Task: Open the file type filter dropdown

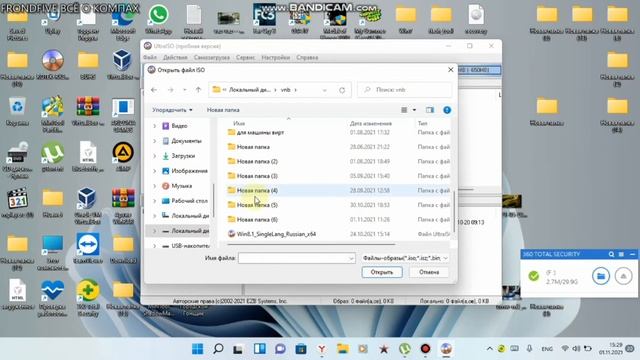Action: [405, 258]
